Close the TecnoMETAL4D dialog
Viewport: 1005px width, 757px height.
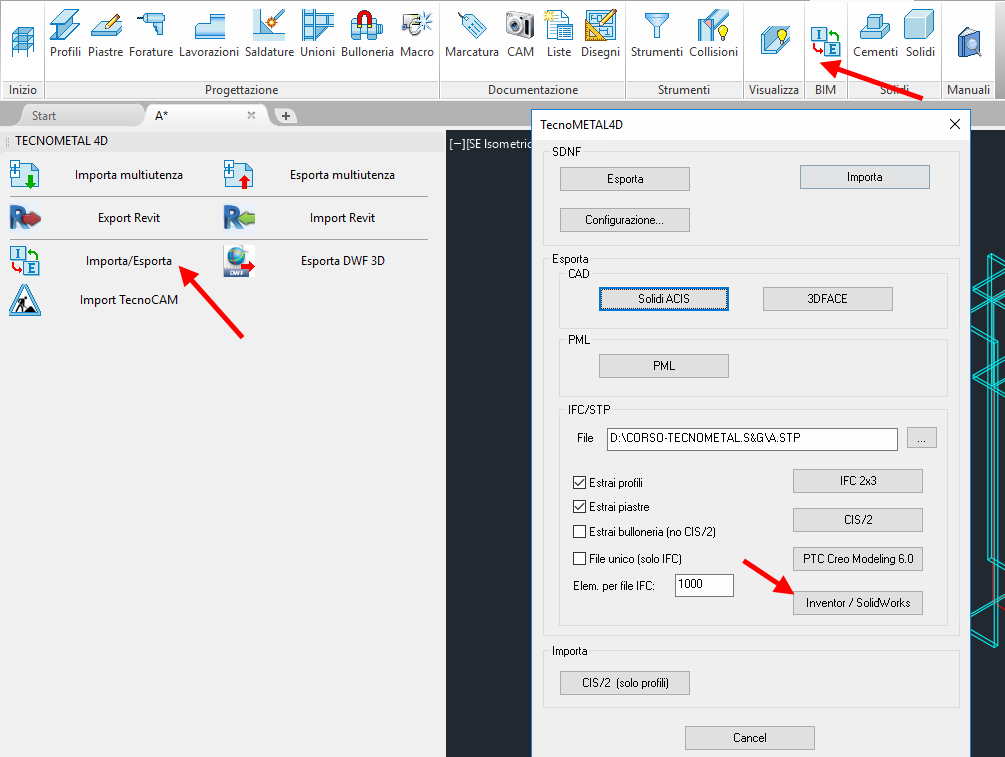954,124
